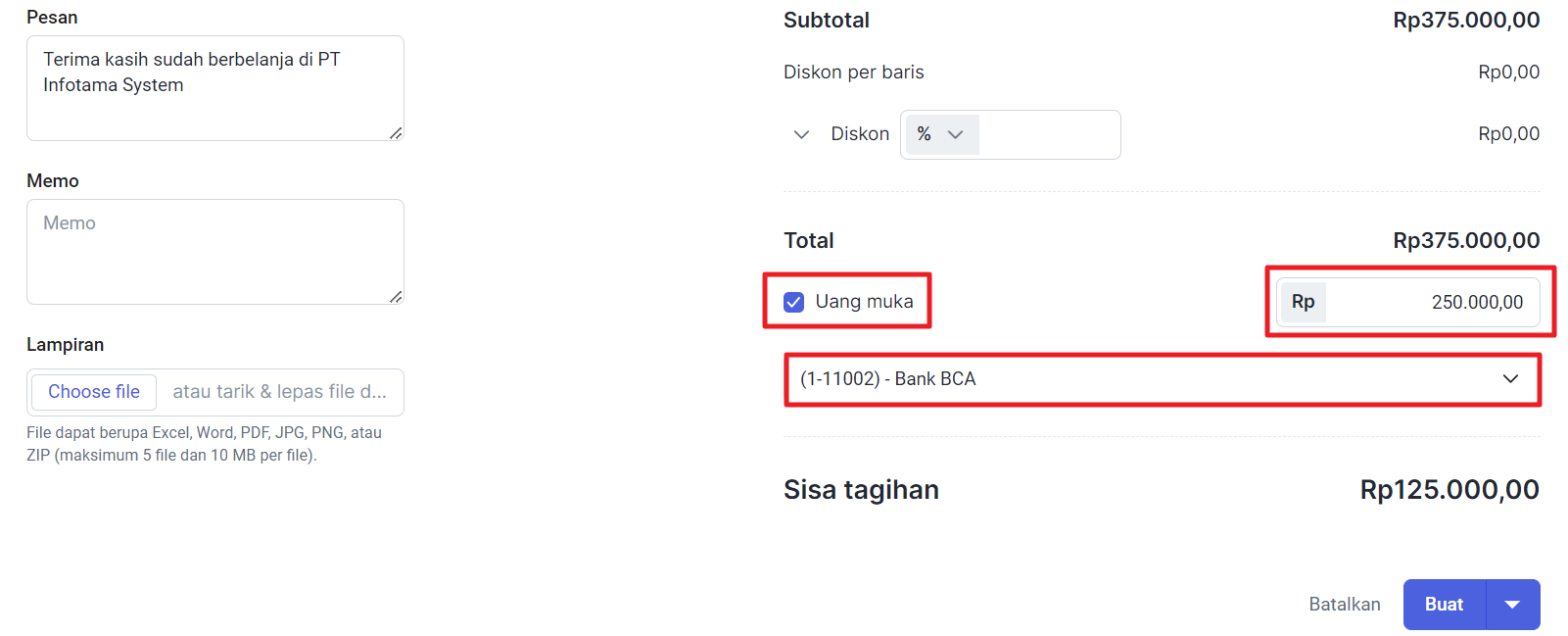This screenshot has width=1568, height=636.
Task: Click into the Pesan message text area
Action: (x=215, y=88)
